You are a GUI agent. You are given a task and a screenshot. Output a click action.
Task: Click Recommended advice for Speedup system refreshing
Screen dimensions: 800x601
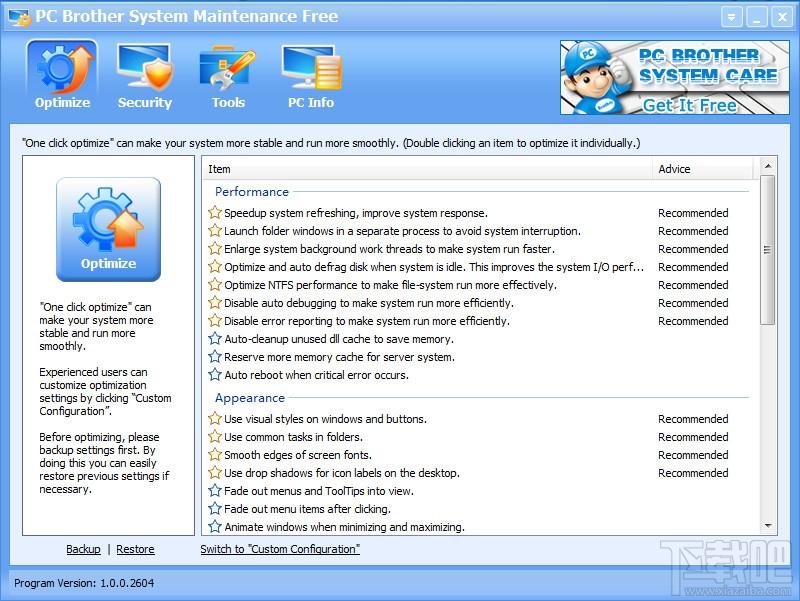(x=693, y=213)
